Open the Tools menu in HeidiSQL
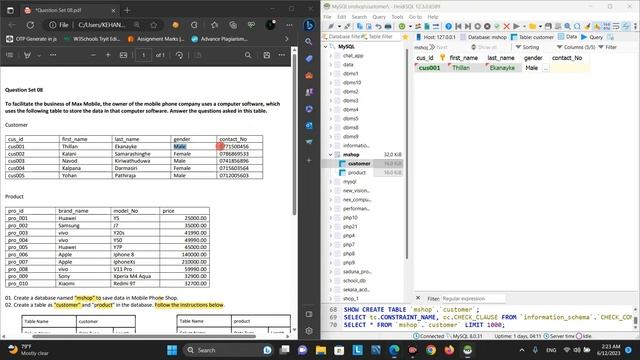 [398, 17]
